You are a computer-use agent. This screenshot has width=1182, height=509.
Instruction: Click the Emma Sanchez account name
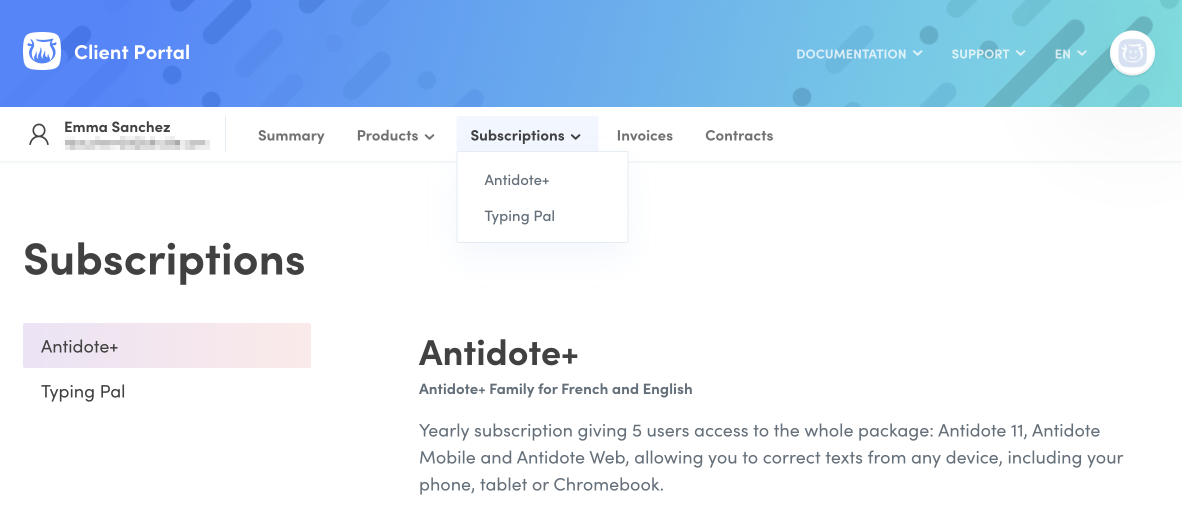[x=115, y=127]
